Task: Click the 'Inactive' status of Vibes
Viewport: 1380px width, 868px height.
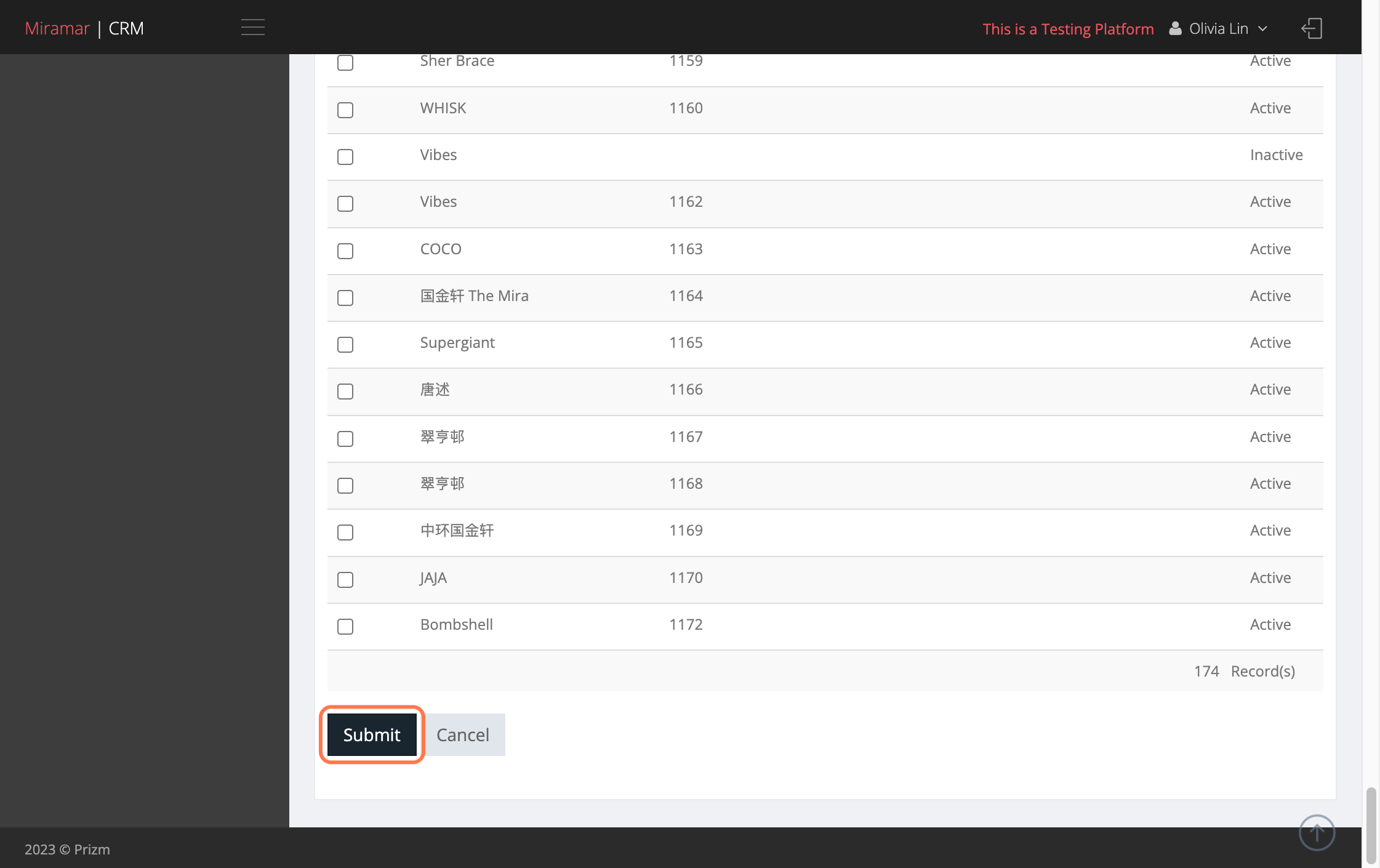Action: 1276,155
